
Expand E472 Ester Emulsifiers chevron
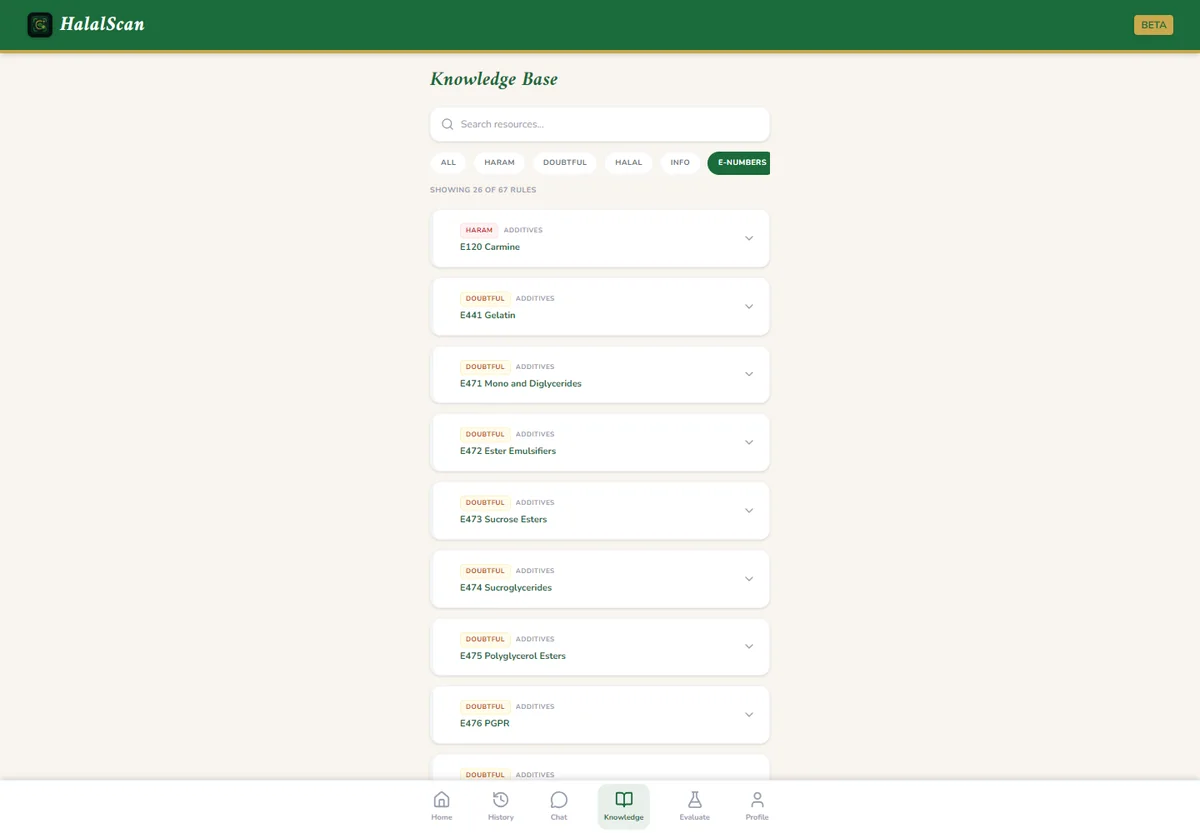(x=749, y=442)
